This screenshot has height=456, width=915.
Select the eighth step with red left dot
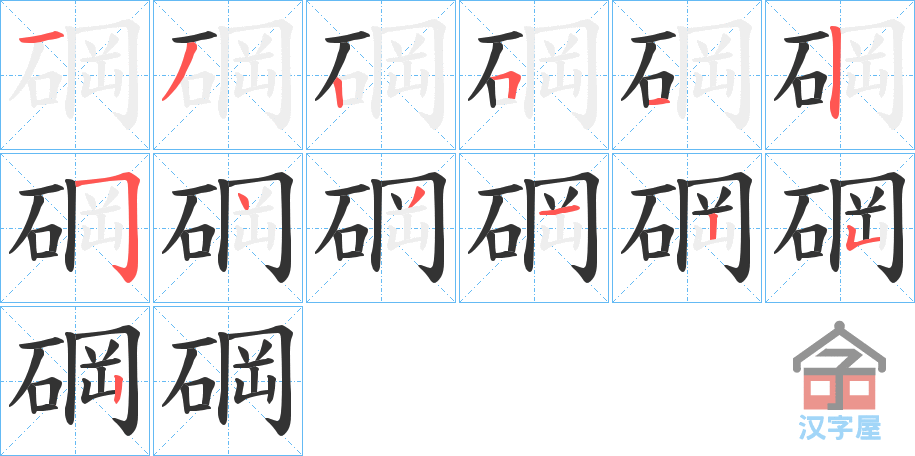(228, 228)
